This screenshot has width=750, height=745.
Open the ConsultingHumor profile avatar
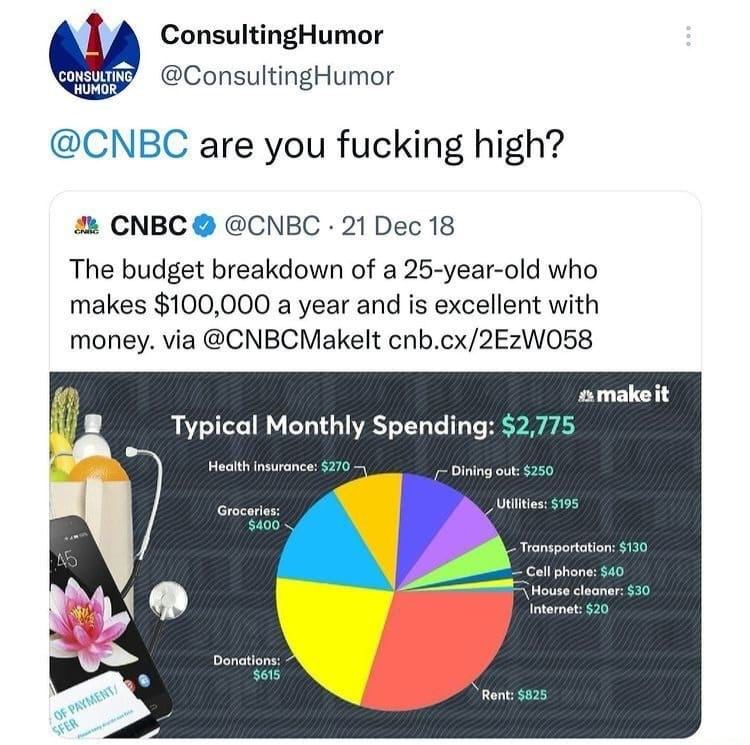[x=94, y=55]
